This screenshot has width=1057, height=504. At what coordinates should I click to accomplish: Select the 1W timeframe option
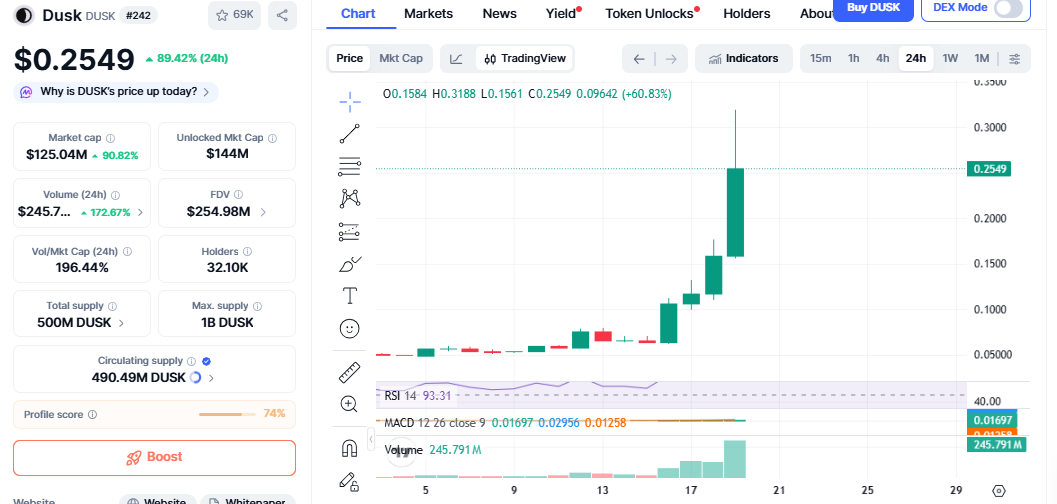click(950, 58)
